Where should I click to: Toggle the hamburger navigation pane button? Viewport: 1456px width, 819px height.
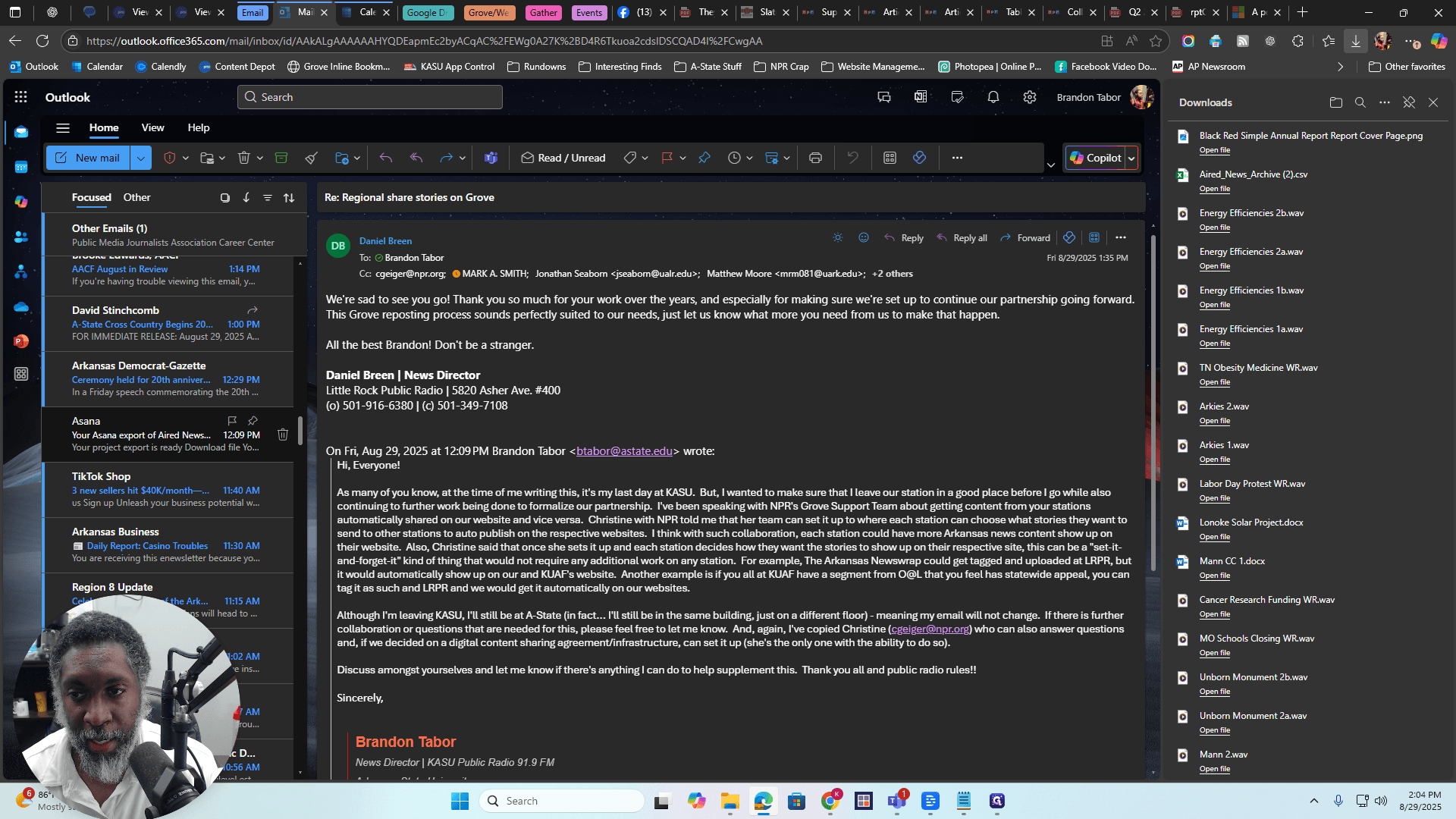(x=63, y=127)
